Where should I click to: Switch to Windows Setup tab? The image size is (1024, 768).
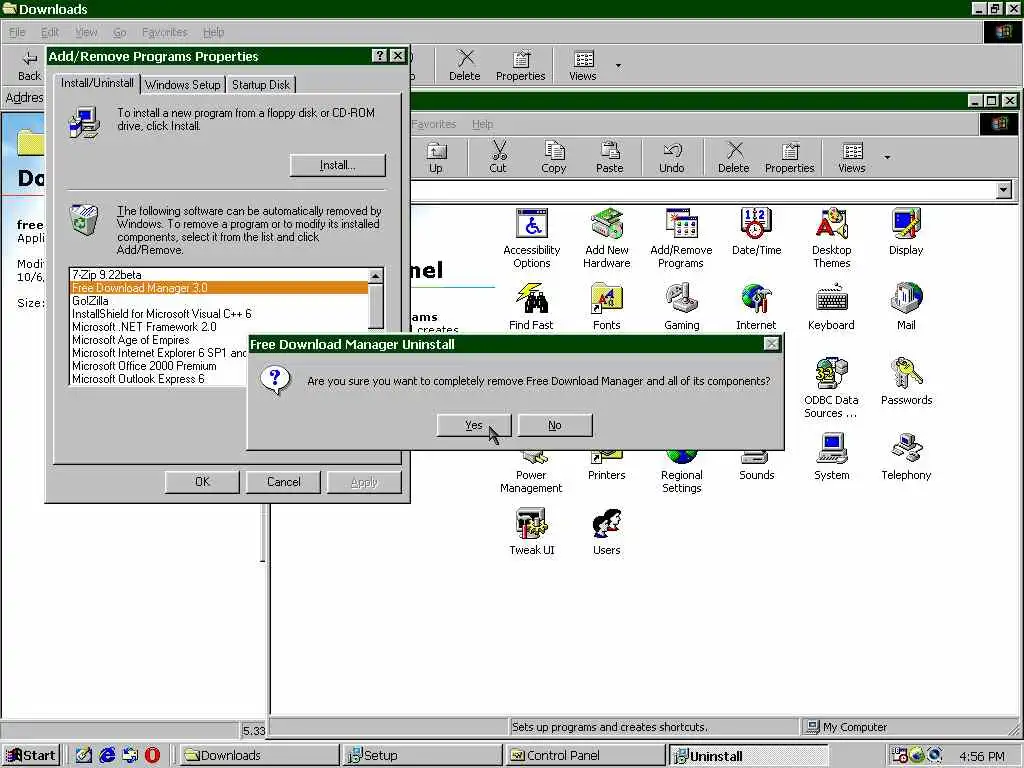183,85
